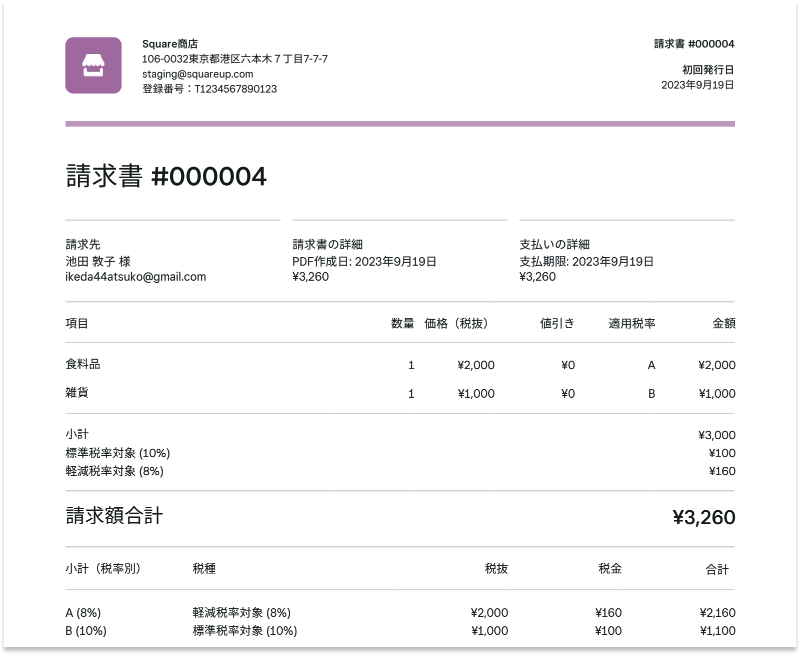Click the purple Square store logo icon
The height and width of the screenshot is (655, 800).
93,65
